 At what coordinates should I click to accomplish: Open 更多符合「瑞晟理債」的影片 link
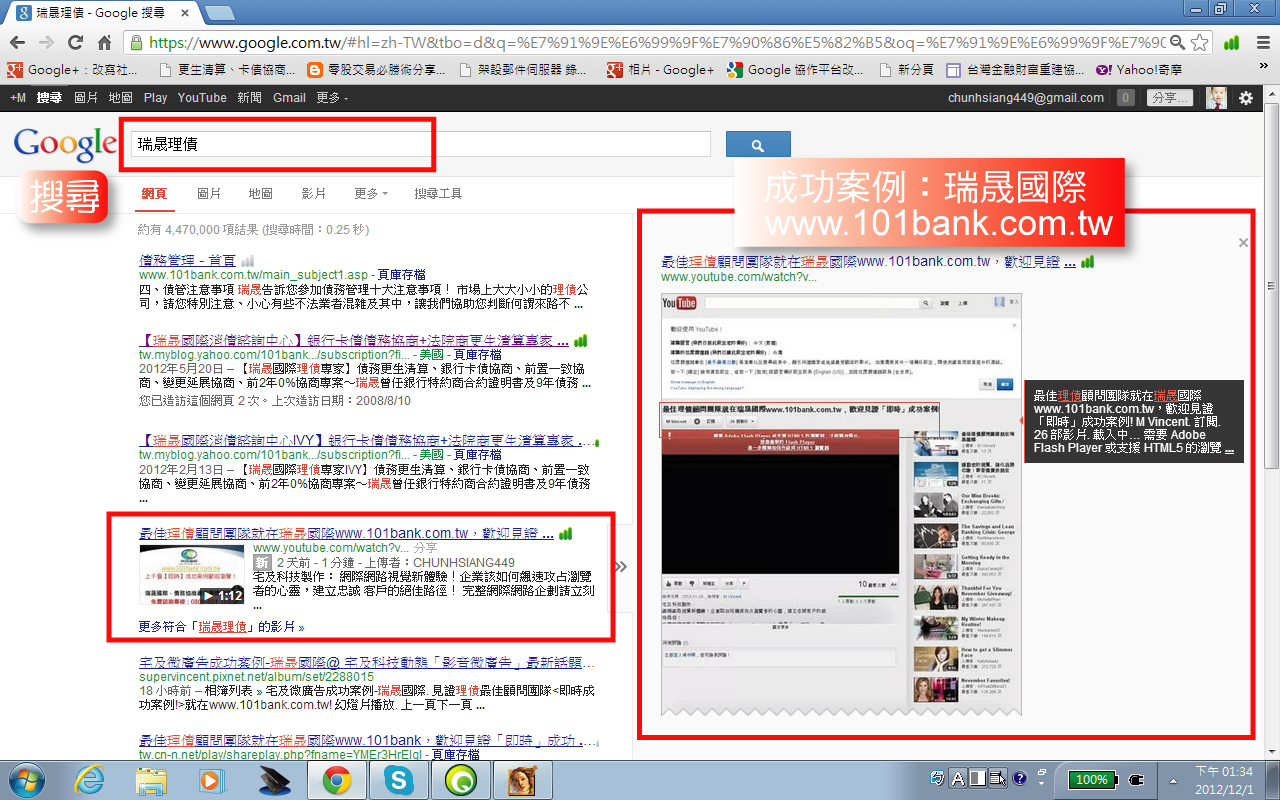[221, 627]
